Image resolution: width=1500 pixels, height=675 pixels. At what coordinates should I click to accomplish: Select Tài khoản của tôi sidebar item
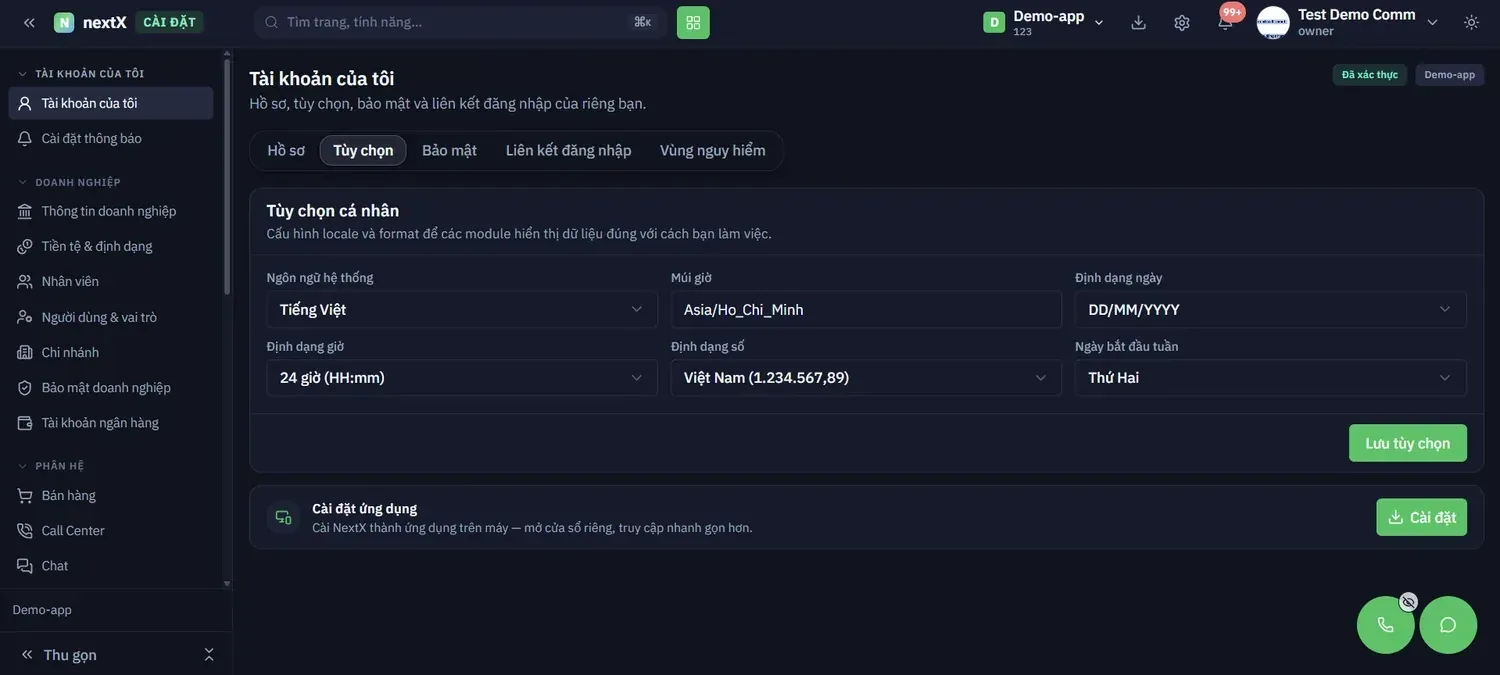coord(111,103)
